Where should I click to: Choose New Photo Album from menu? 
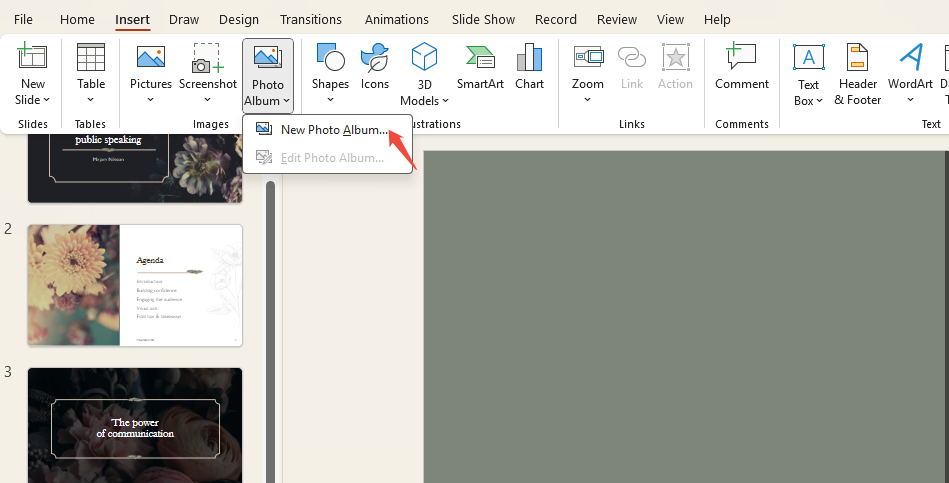(x=334, y=130)
